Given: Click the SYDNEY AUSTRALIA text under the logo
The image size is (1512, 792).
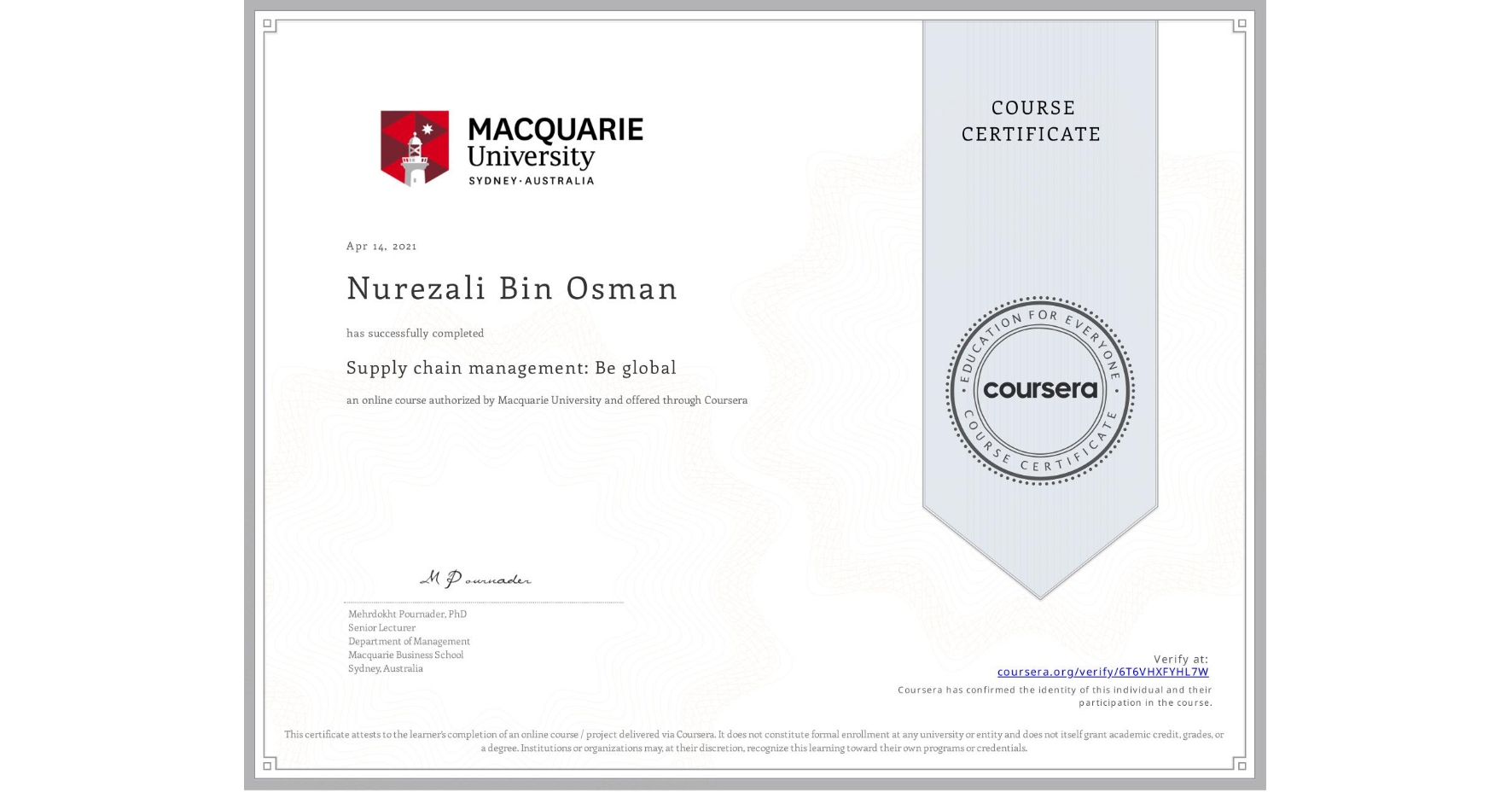Looking at the screenshot, I should click(x=532, y=180).
